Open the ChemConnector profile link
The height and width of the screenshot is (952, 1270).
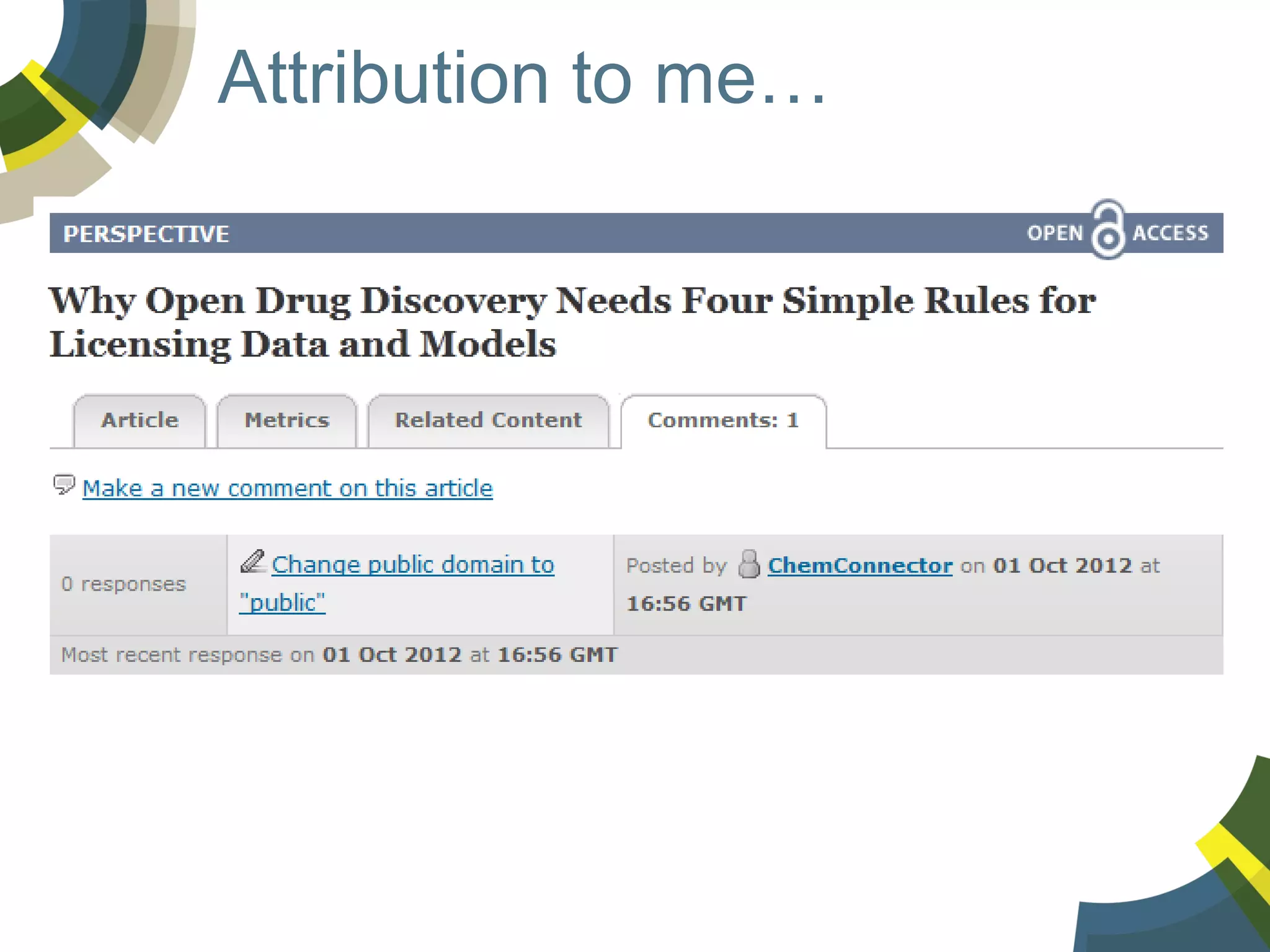coord(859,565)
